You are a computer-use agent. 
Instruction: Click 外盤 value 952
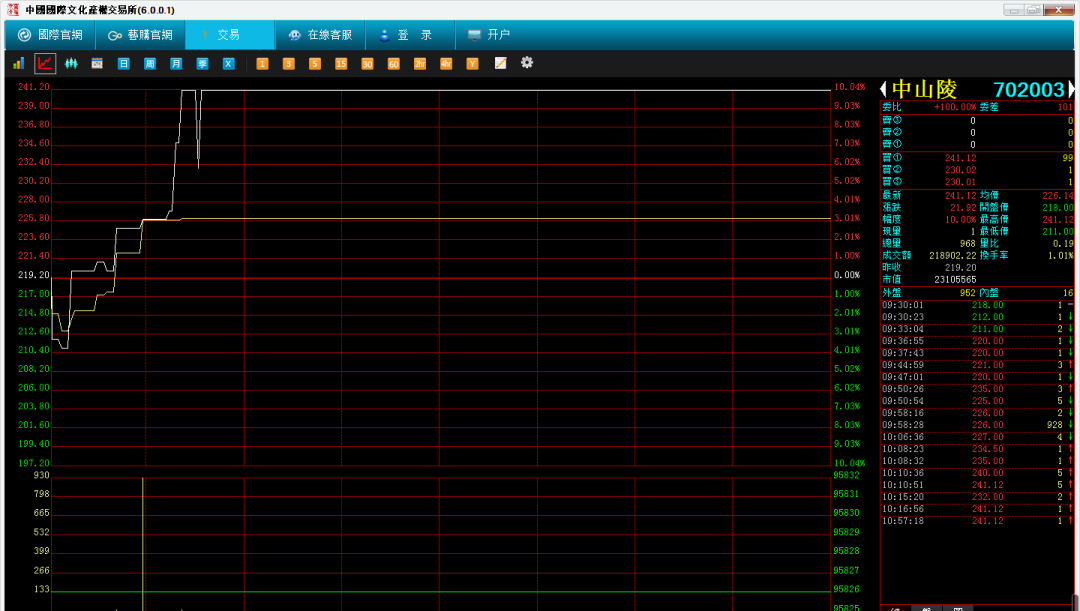pyautogui.click(x=967, y=293)
